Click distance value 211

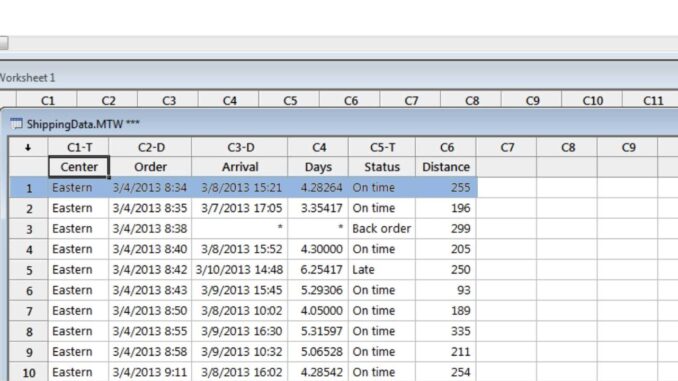pos(446,352)
